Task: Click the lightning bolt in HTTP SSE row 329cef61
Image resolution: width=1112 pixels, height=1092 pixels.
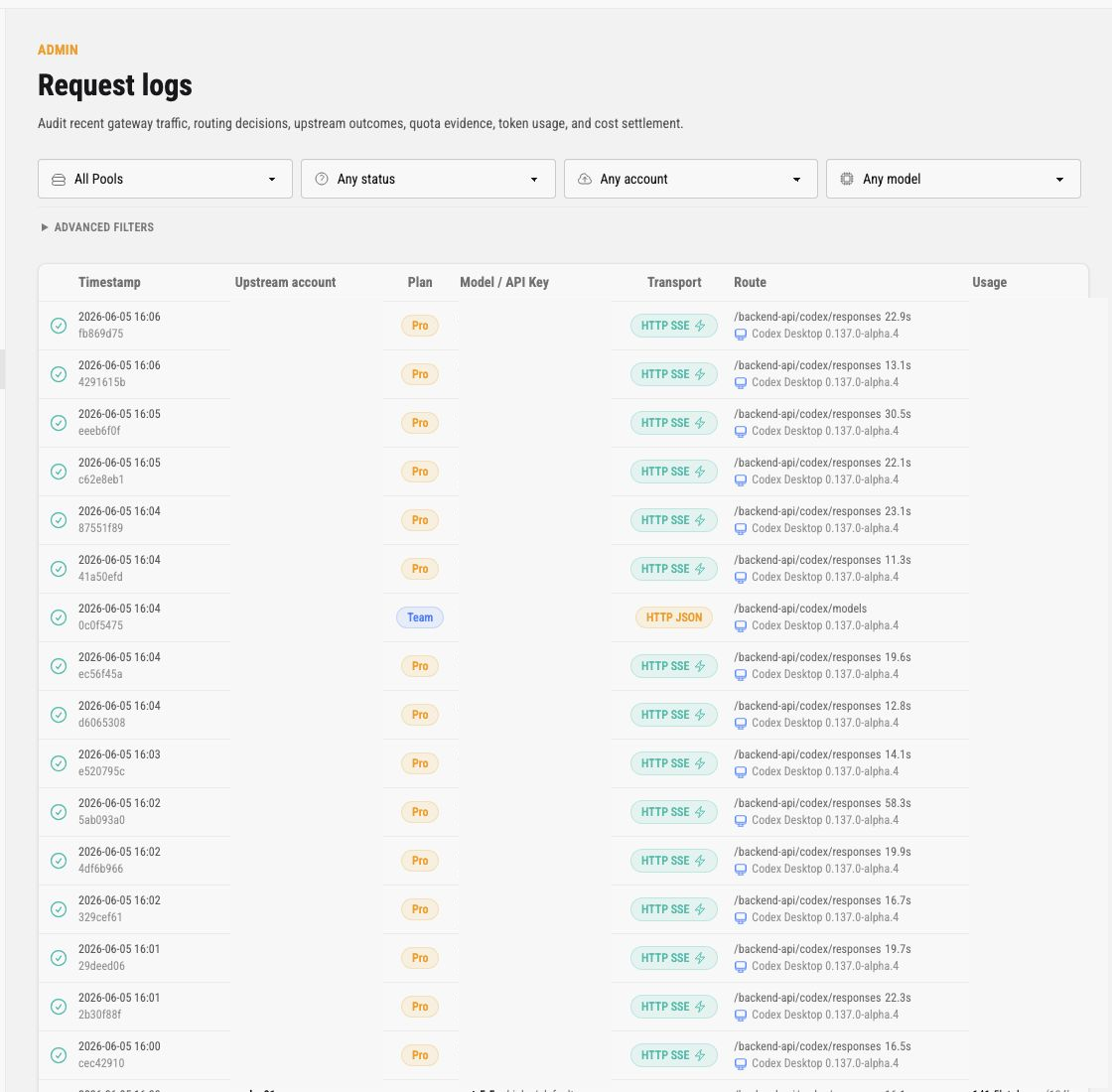Action: point(700,909)
